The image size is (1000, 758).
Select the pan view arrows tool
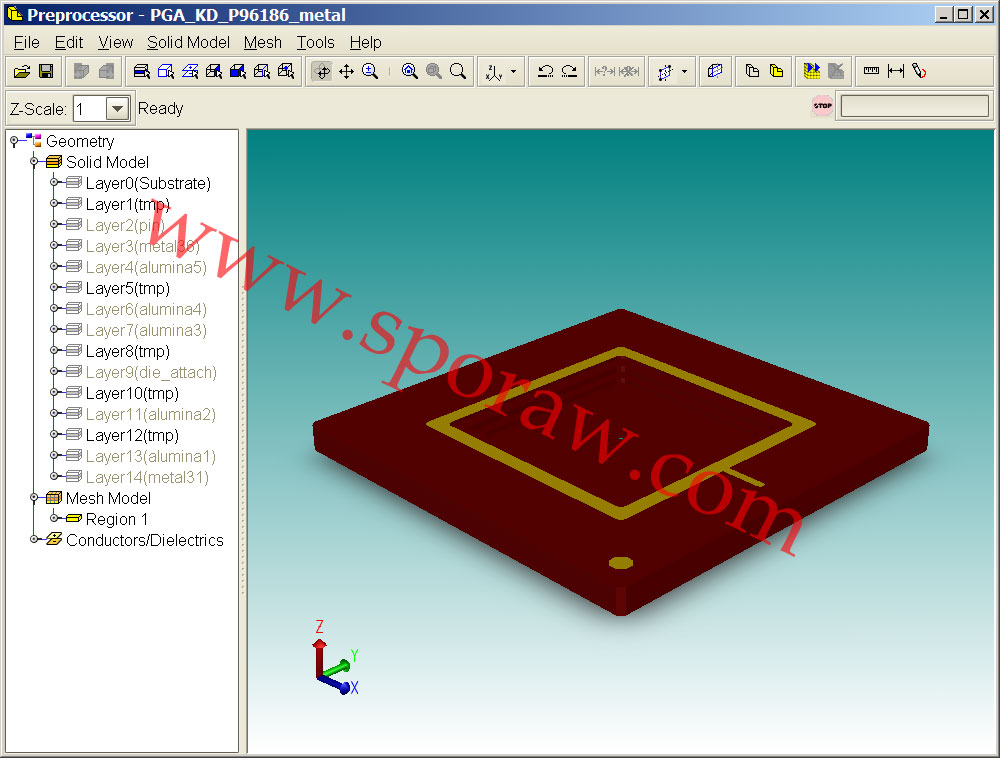346,71
